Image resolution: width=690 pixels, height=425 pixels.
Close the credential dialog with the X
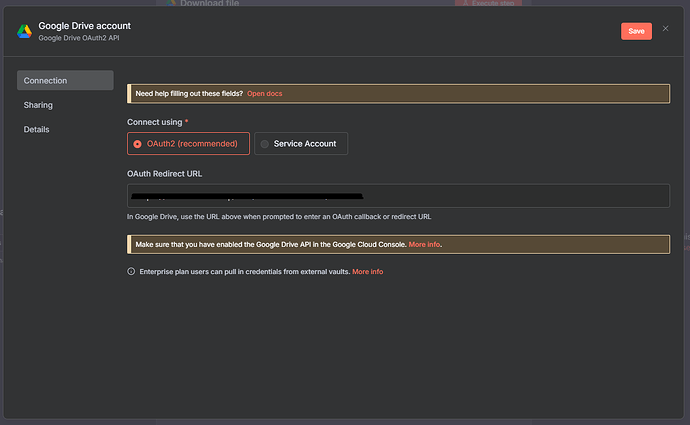pyautogui.click(x=666, y=28)
